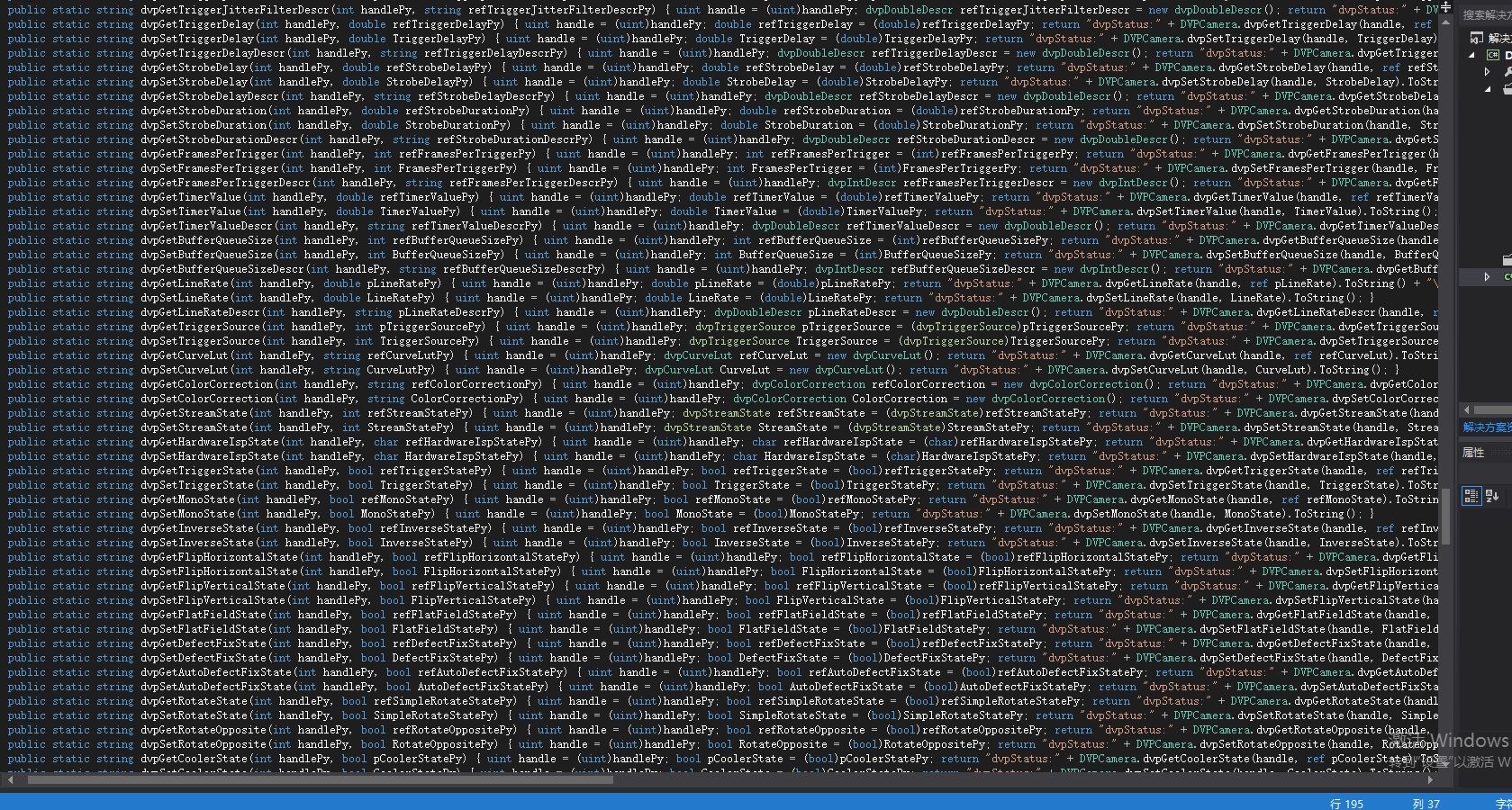Open the 解决方案资源管理器 tab
This screenshot has width=1512, height=810.
tap(1486, 427)
